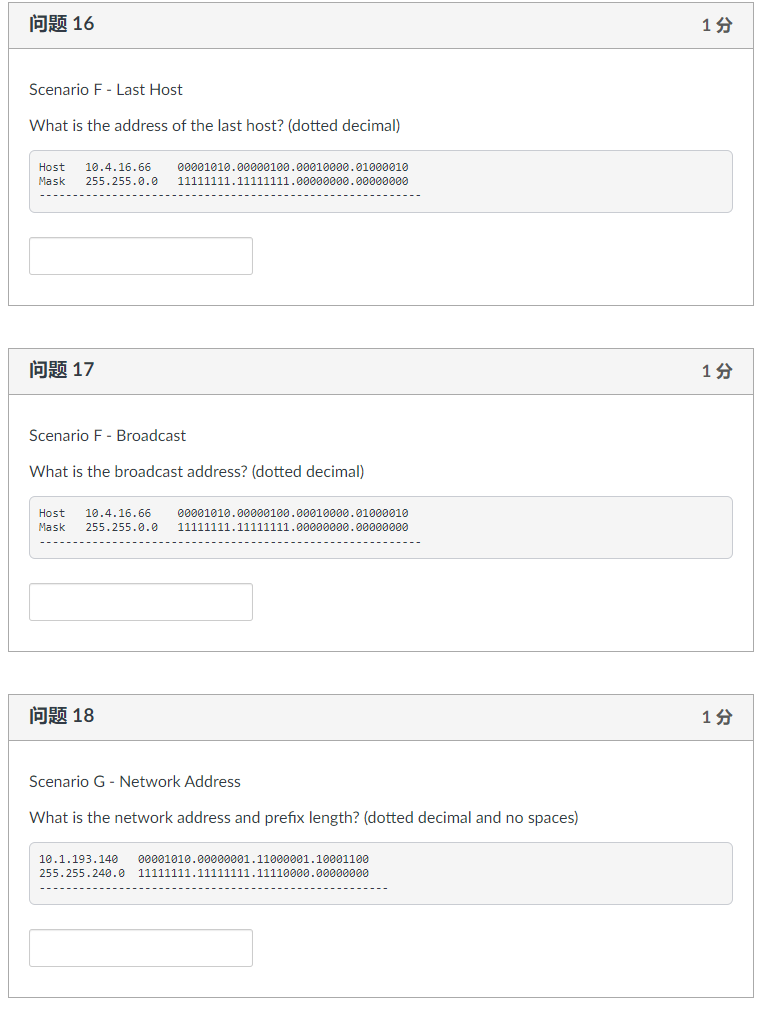
Task: Click the Scenario F - Broadcast heading
Action: (106, 435)
